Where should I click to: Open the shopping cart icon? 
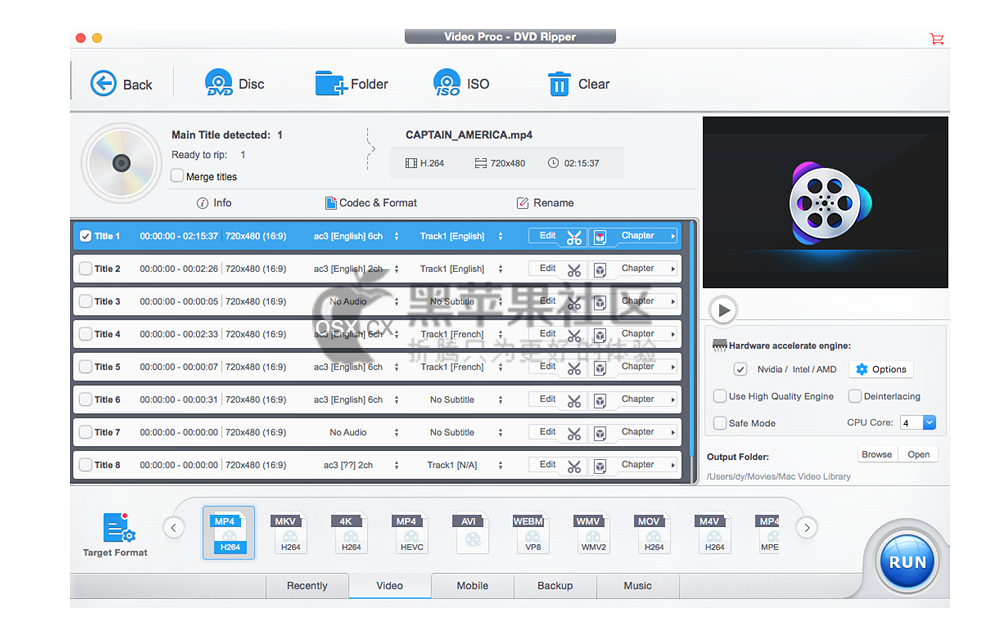click(936, 39)
